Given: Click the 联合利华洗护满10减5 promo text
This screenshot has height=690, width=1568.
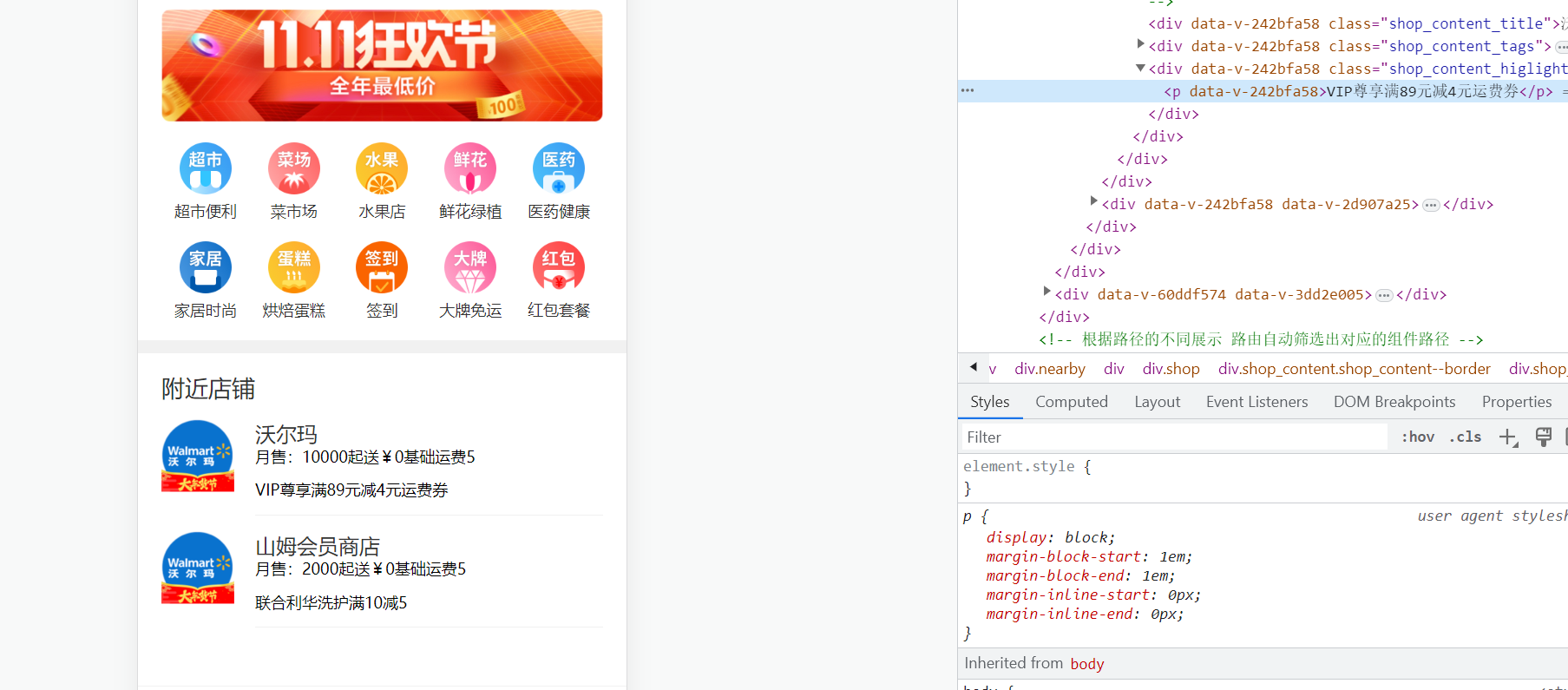Looking at the screenshot, I should 331,603.
